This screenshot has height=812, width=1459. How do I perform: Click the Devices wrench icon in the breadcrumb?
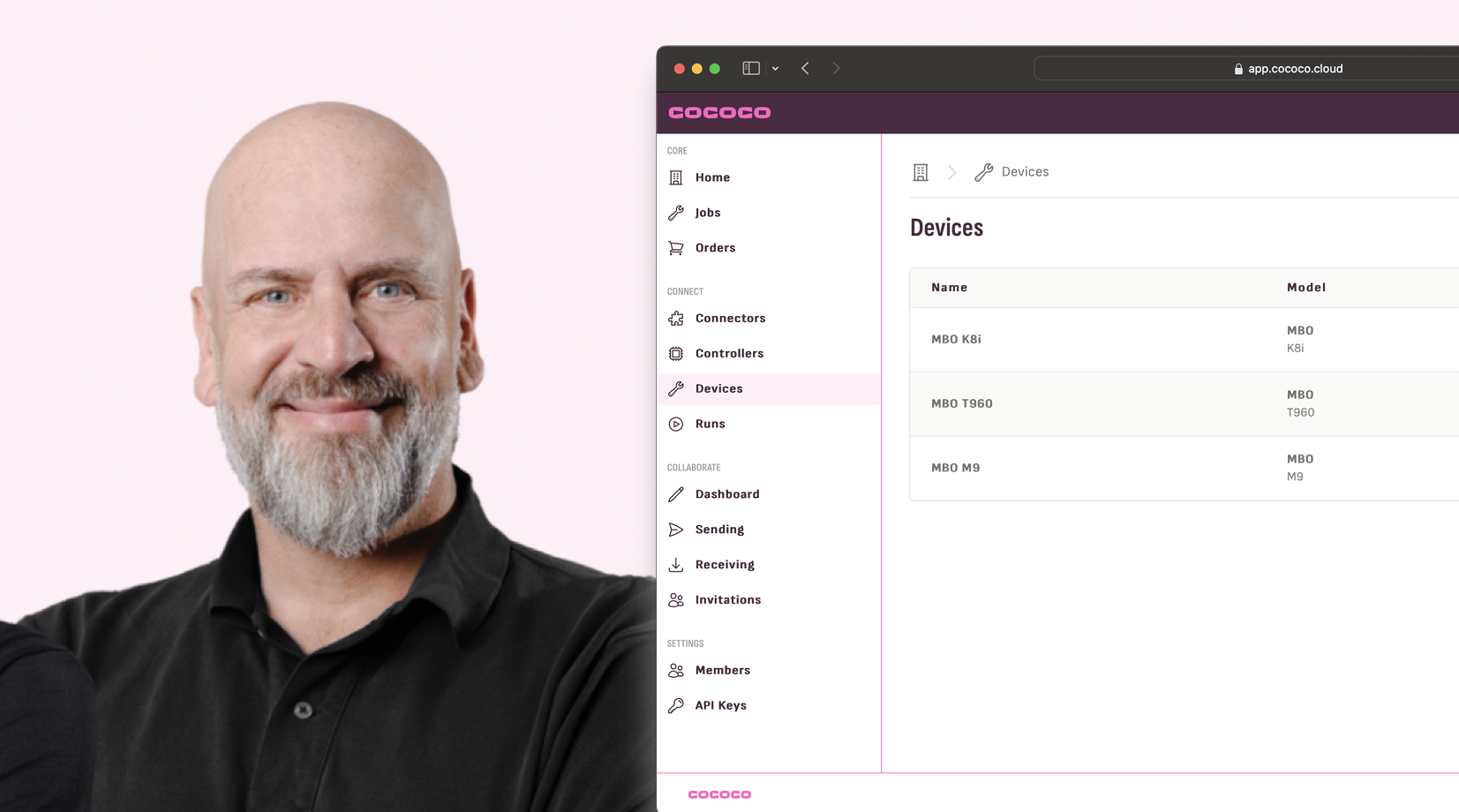click(x=983, y=171)
